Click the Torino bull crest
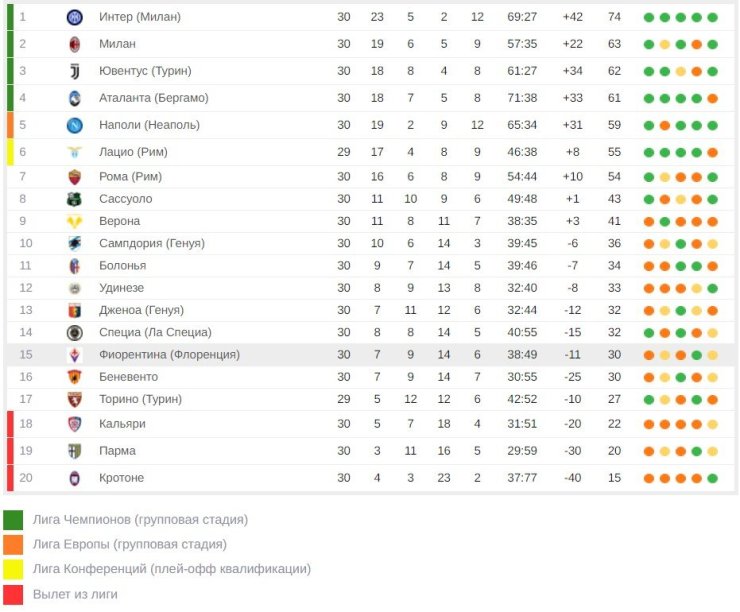The height and width of the screenshot is (612, 740). point(75,399)
